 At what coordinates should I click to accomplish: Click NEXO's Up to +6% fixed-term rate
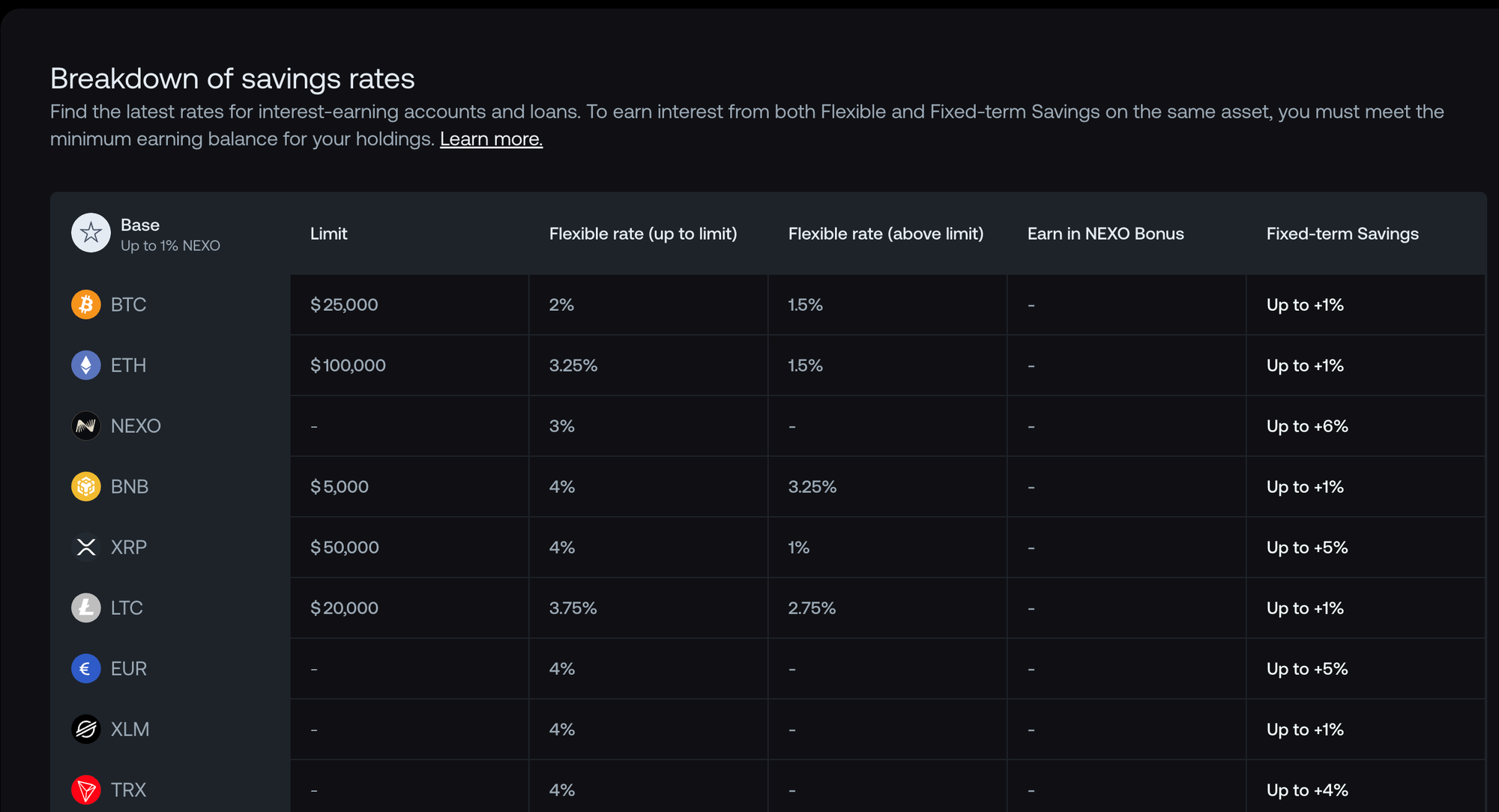click(1306, 426)
